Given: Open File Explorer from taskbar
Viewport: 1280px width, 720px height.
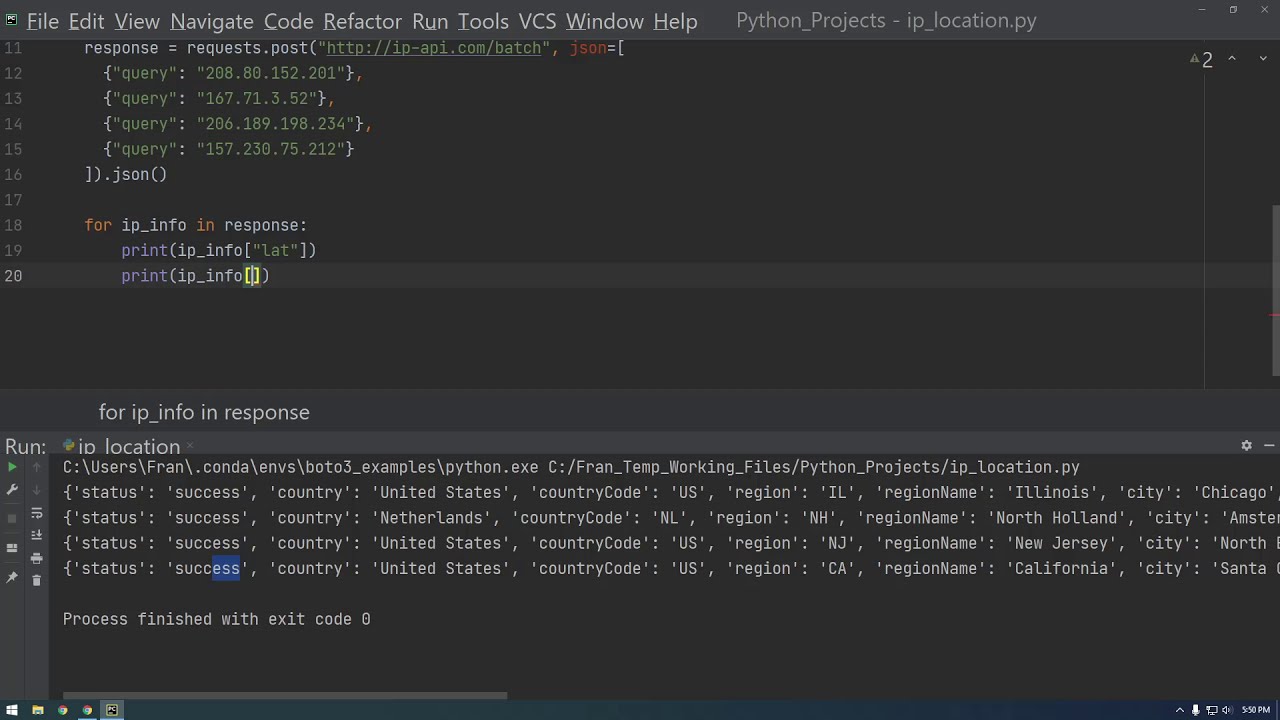Looking at the screenshot, I should 38,710.
